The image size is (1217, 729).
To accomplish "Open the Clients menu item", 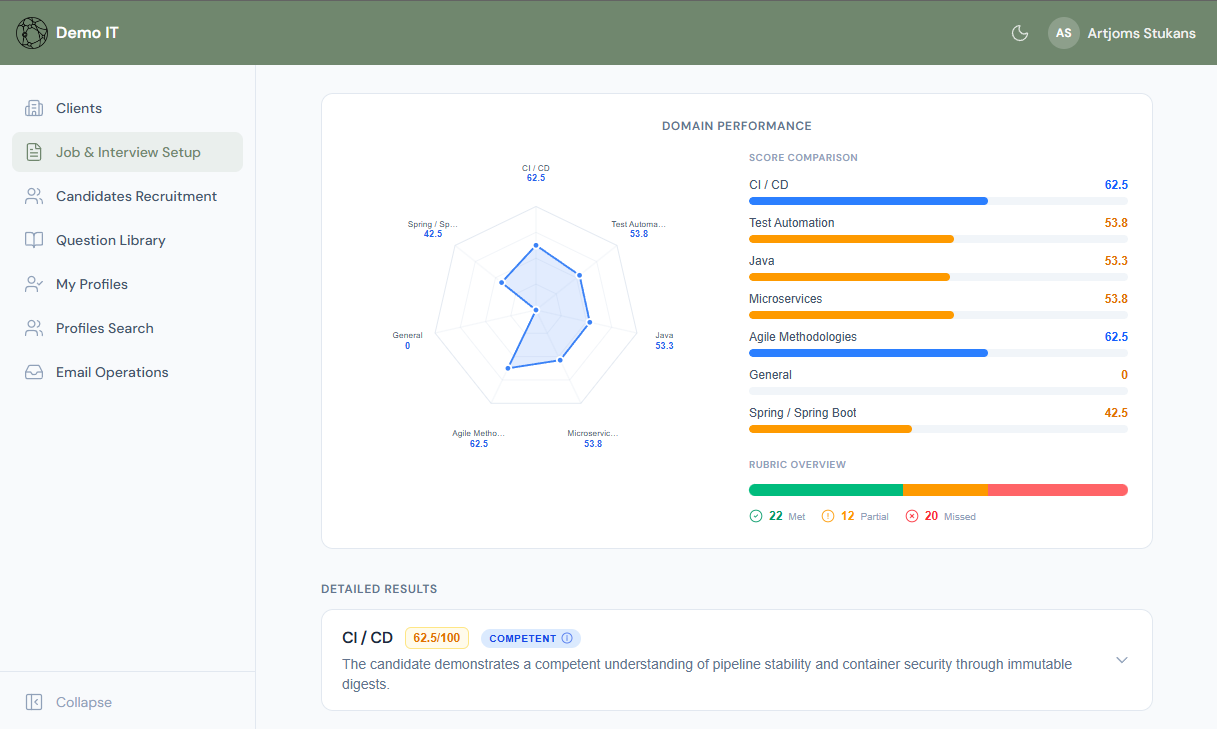I will click(127, 108).
